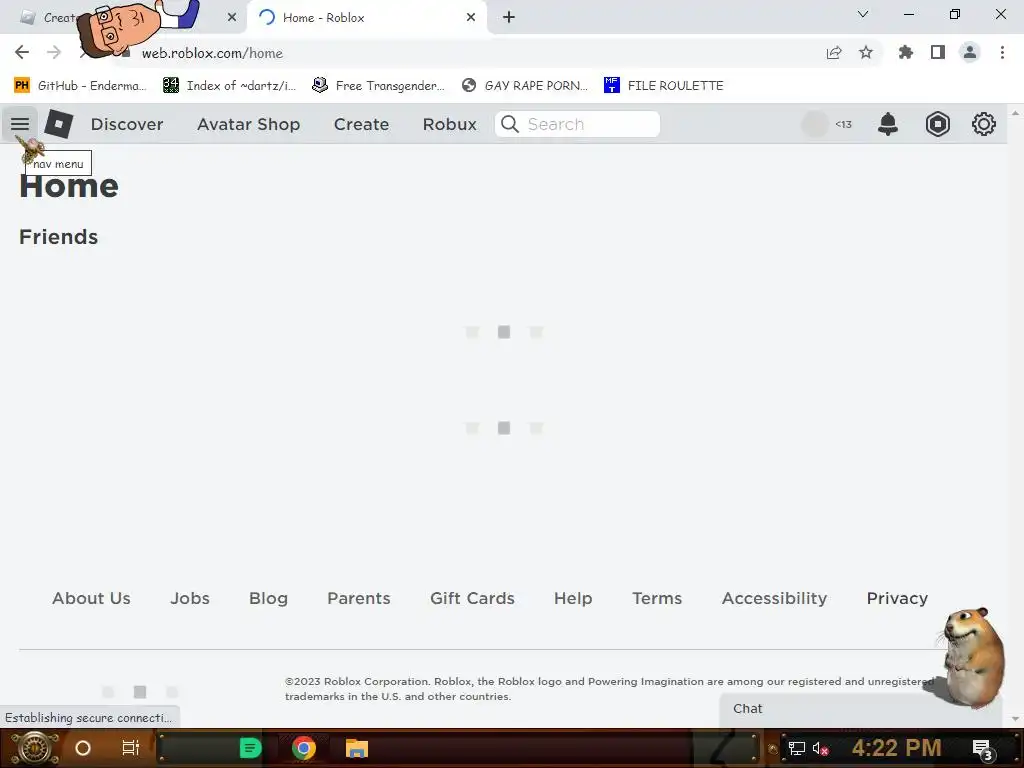Click the <13 age label
Image resolution: width=1024 pixels, height=768 pixels.
[843, 124]
